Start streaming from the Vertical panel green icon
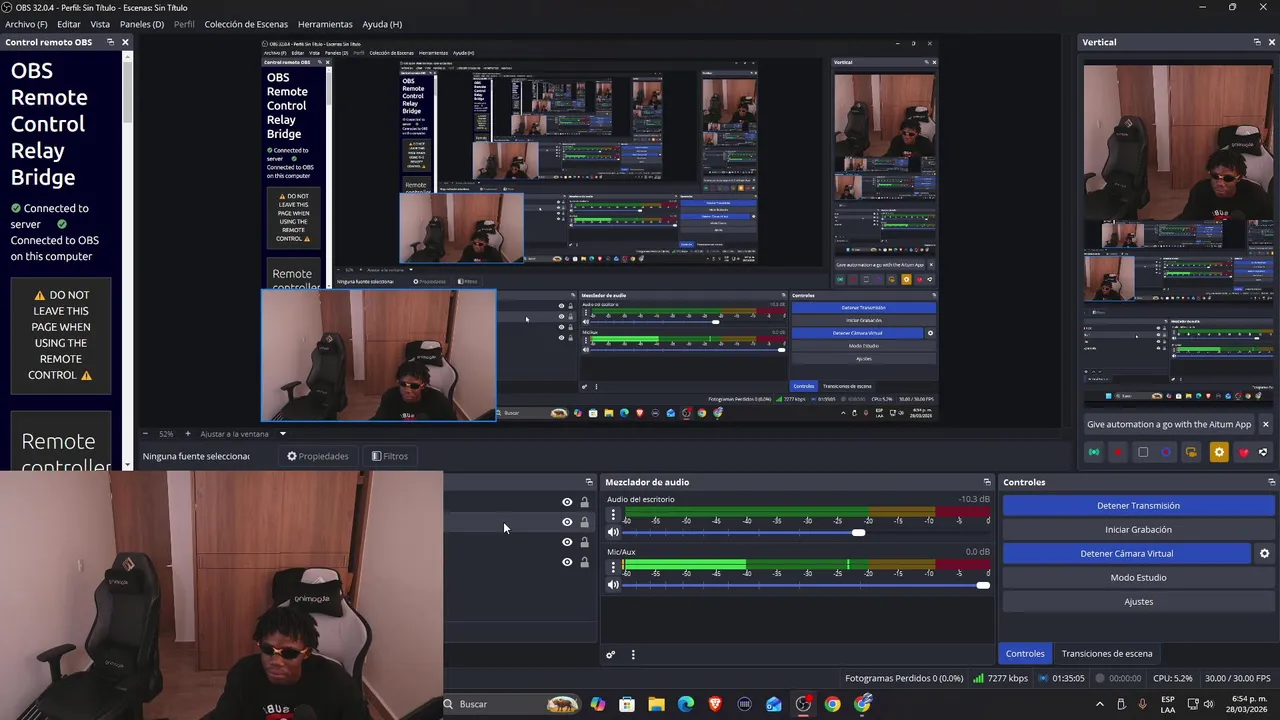Screen dimensions: 1280x720 (1094, 452)
